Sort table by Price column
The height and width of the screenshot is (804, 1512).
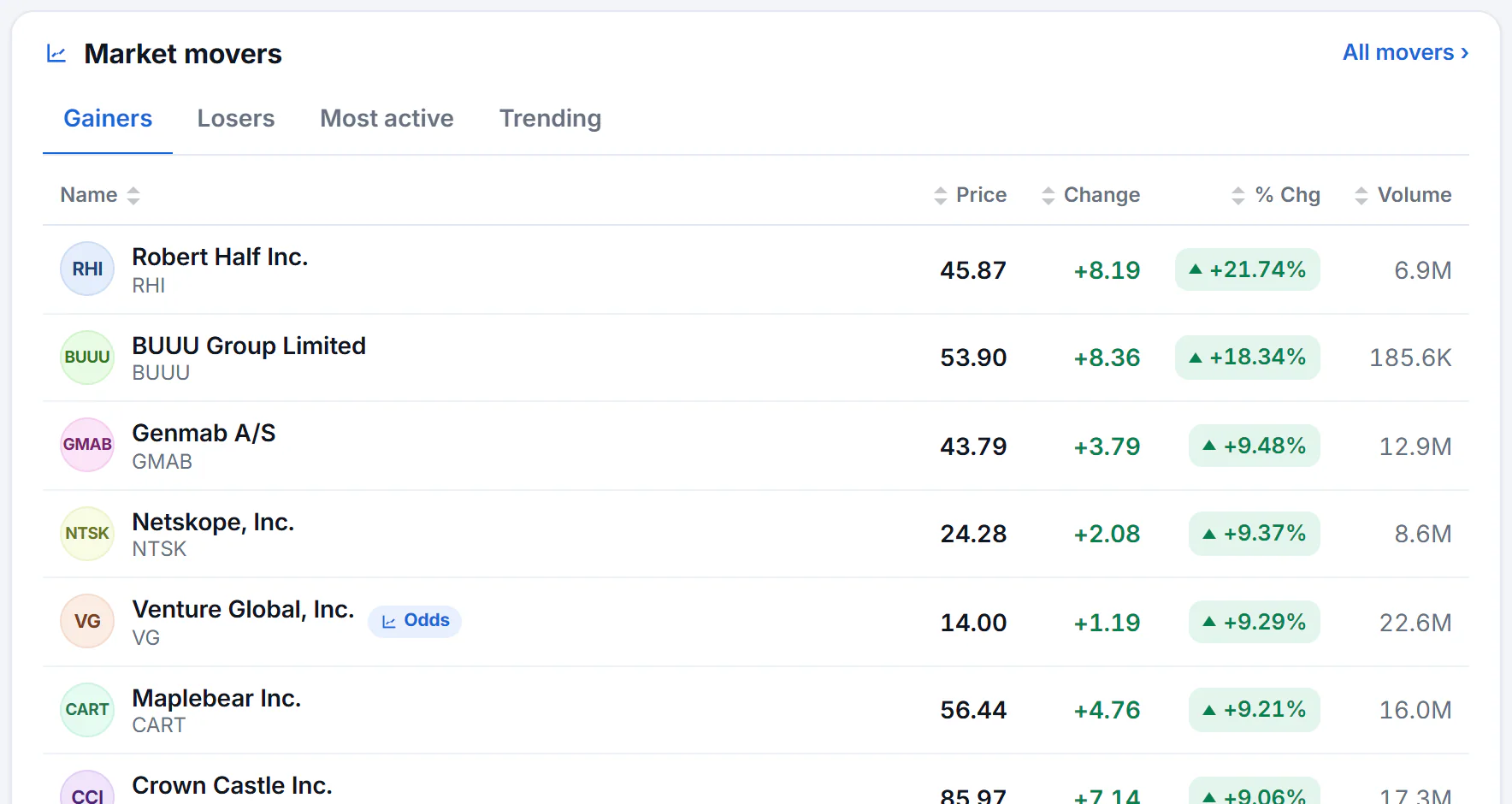coord(970,195)
